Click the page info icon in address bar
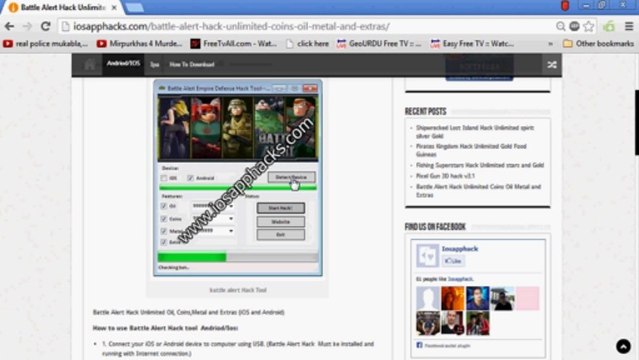The image size is (639, 360). (x=65, y=27)
